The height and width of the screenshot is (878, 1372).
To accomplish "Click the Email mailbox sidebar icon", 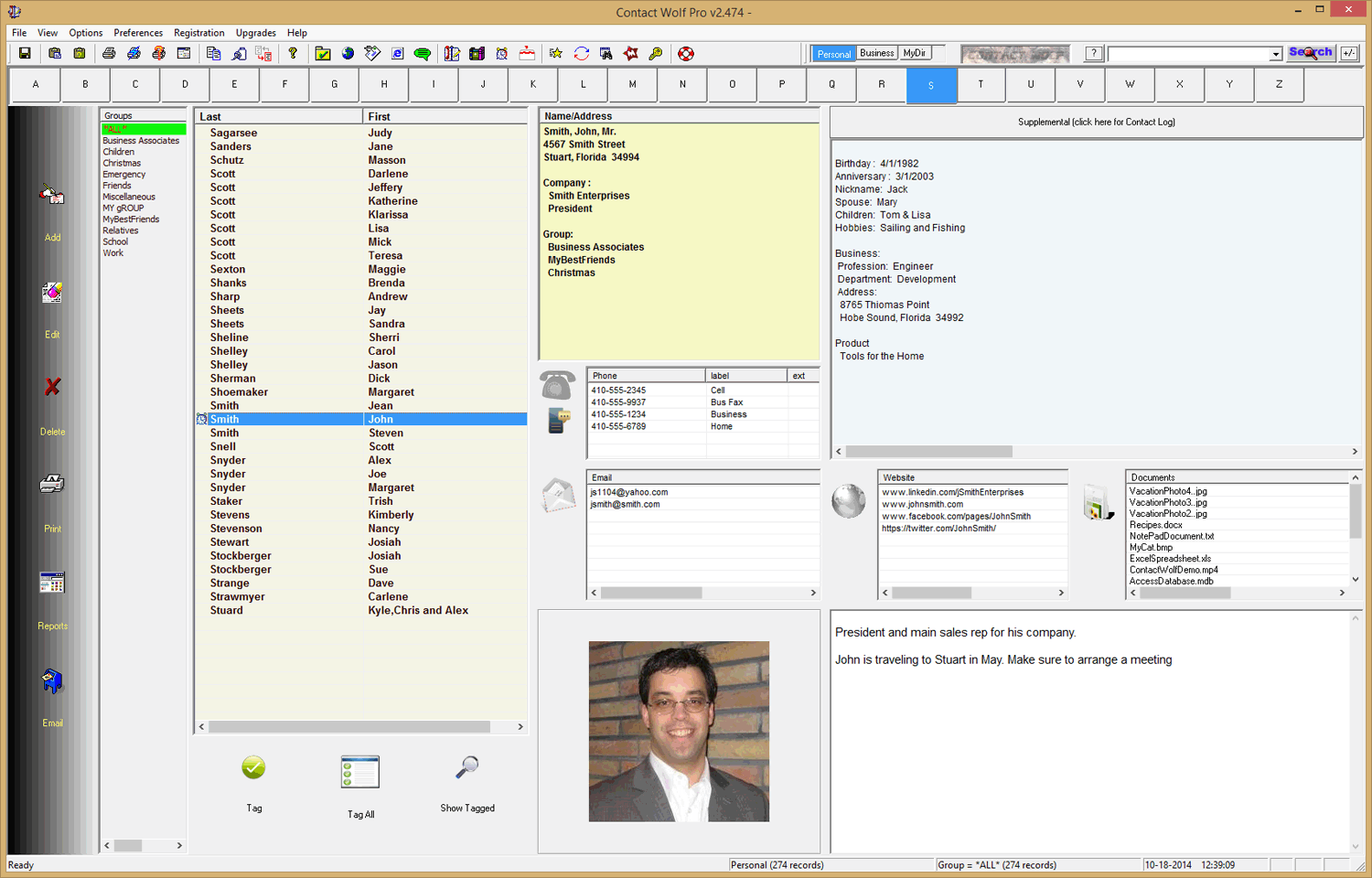I will pos(52,681).
